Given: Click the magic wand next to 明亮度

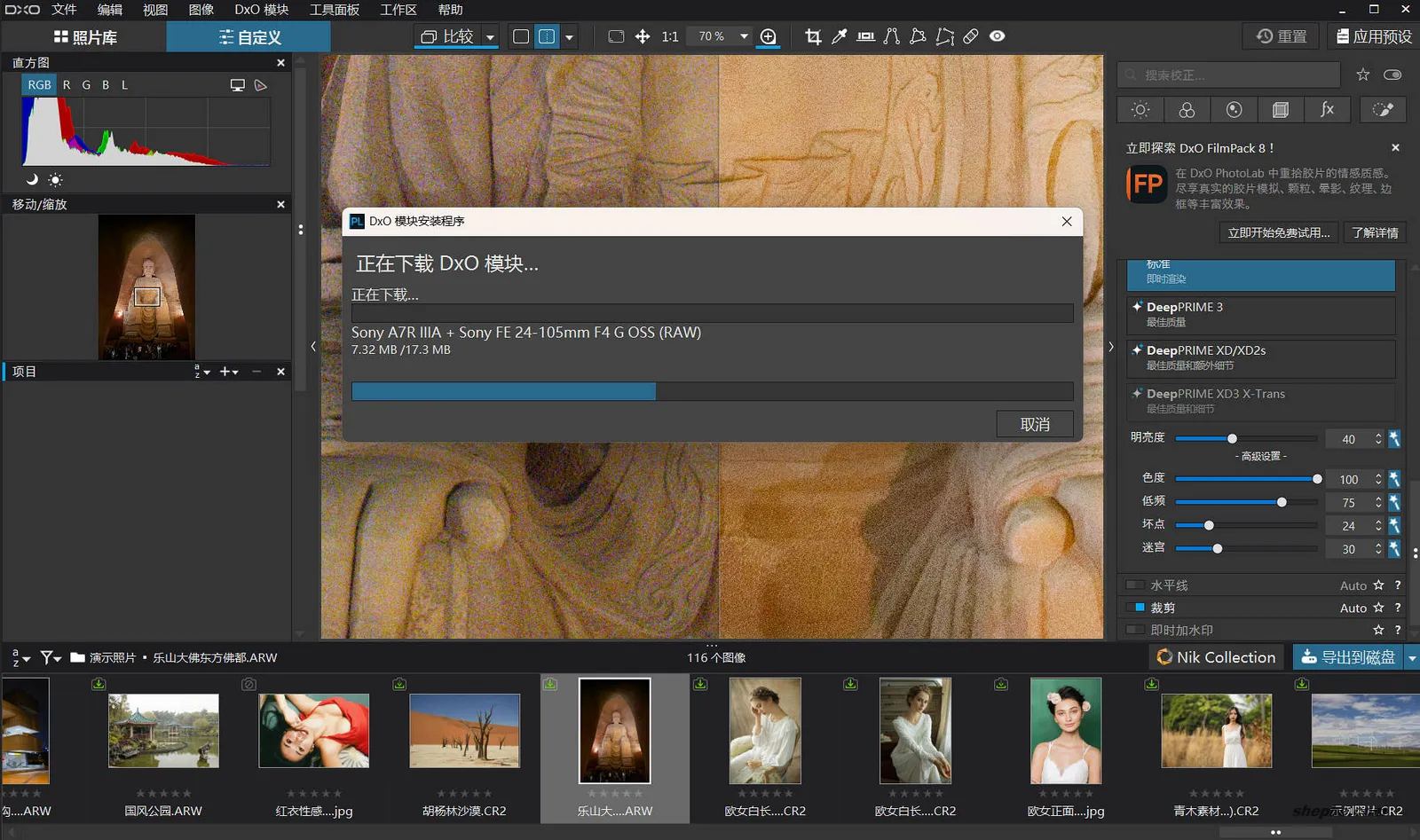Looking at the screenshot, I should (1394, 439).
